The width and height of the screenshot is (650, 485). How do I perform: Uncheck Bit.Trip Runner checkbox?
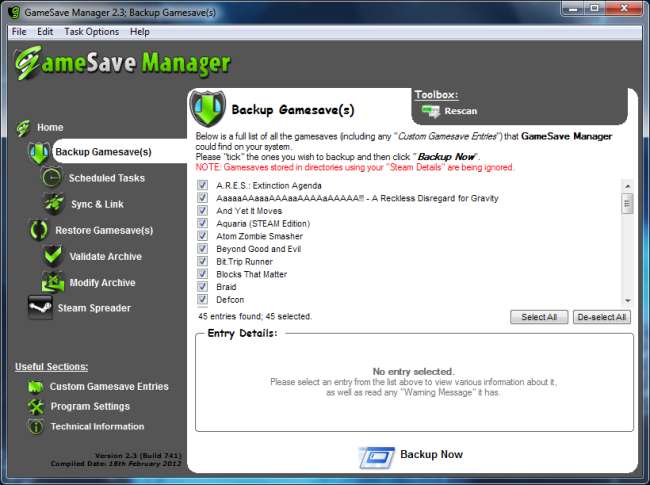[x=202, y=261]
